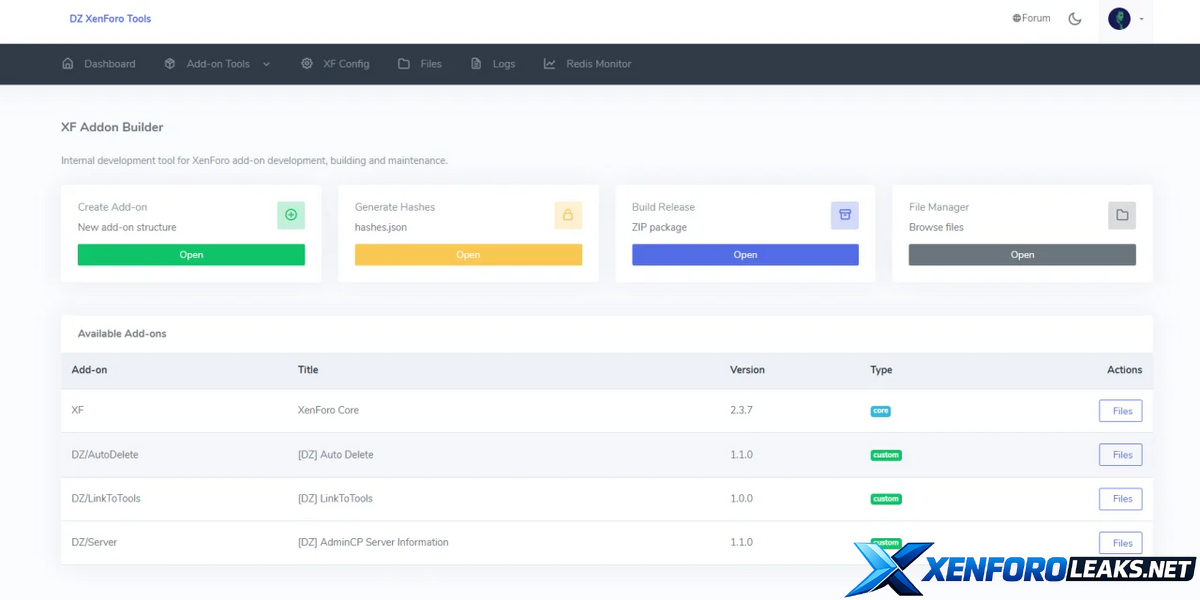Click the gray File Manager folder icon
This screenshot has height=600, width=1200.
[x=1122, y=215]
